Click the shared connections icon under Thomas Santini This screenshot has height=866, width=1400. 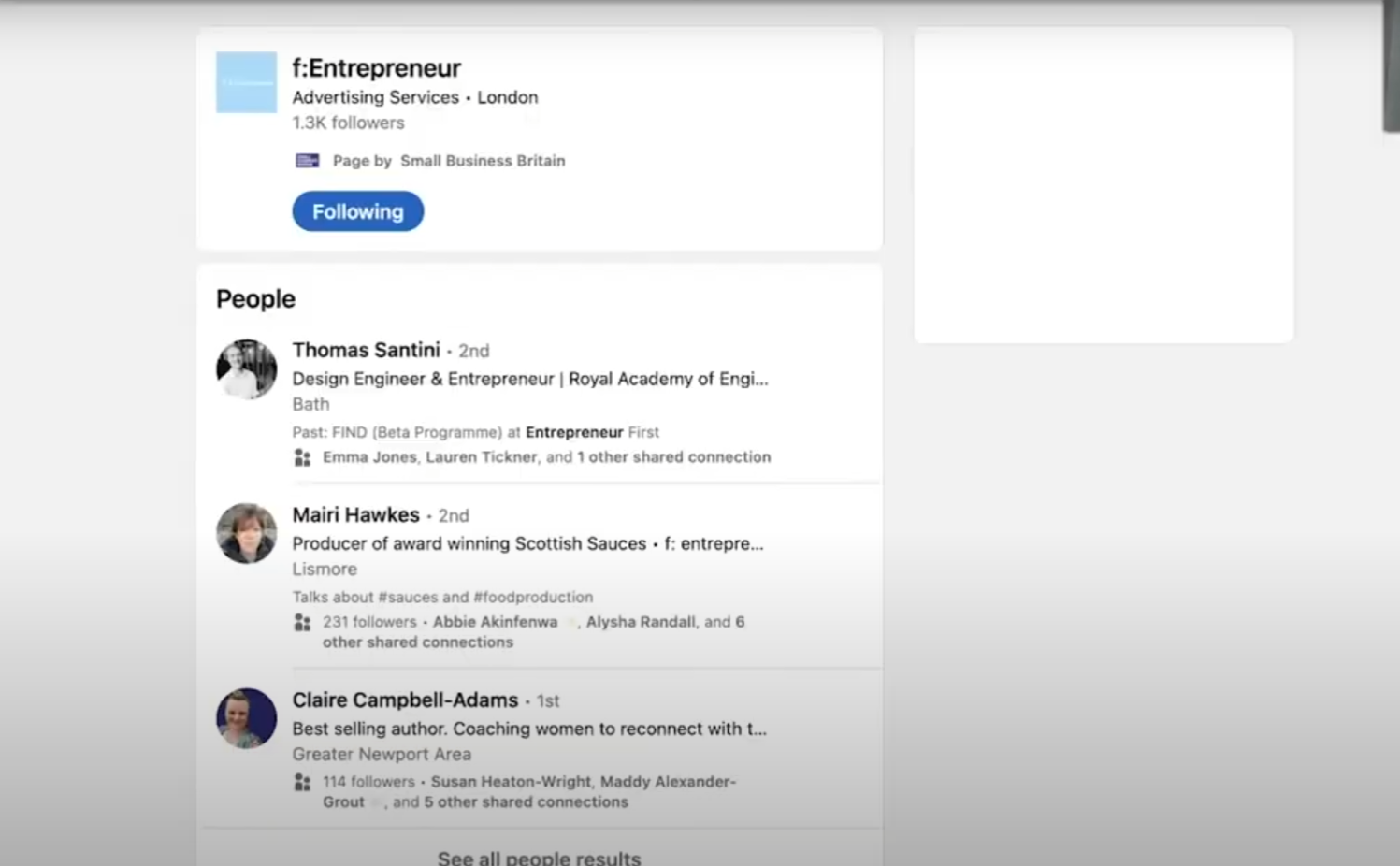302,457
